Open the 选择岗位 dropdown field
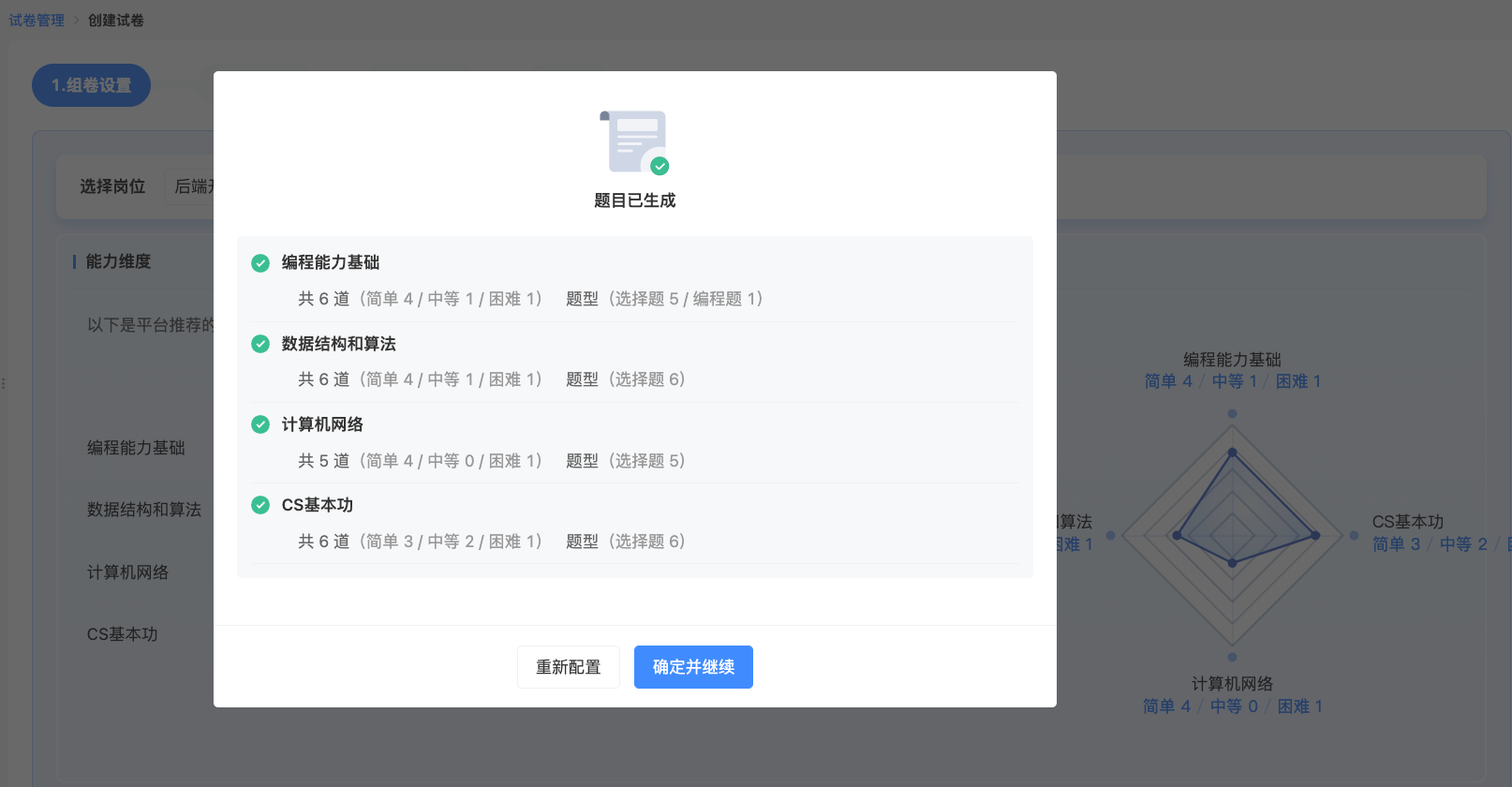The width and height of the screenshot is (1512, 787). (190, 186)
